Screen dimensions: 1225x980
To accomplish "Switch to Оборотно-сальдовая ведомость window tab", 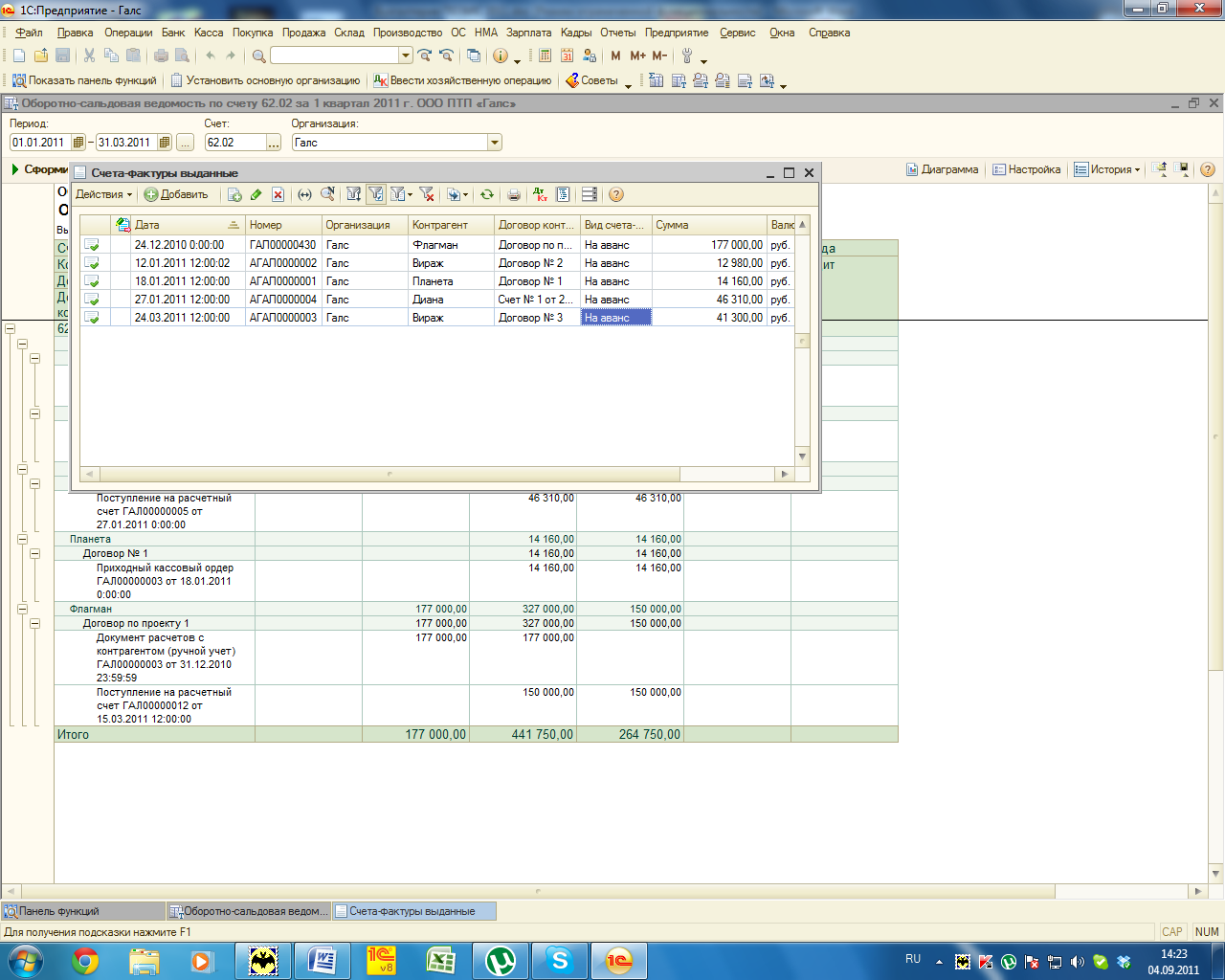I will 250,911.
